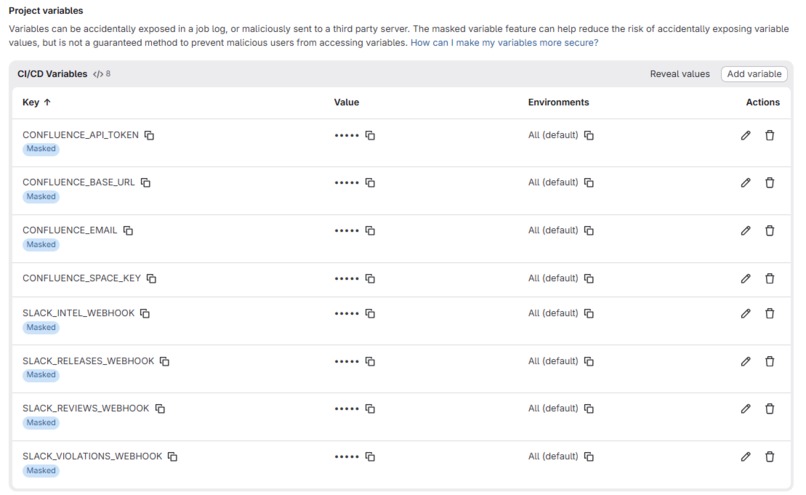Edit the CONFLUENCE_SPACE_KEY variable
The height and width of the screenshot is (495, 806).
pyautogui.click(x=745, y=278)
